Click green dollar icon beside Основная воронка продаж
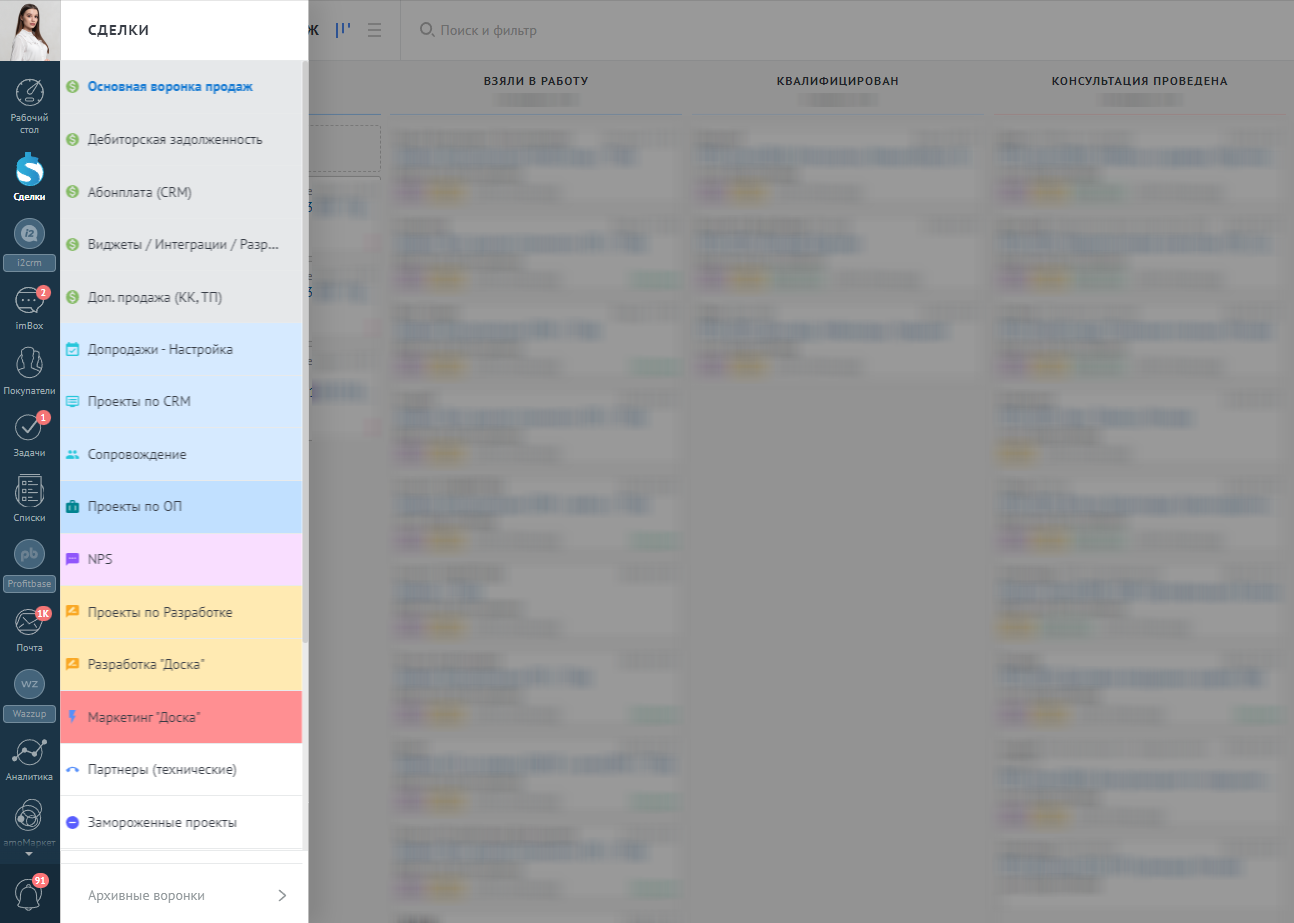Screen dimensions: 1294x923 coord(72,87)
